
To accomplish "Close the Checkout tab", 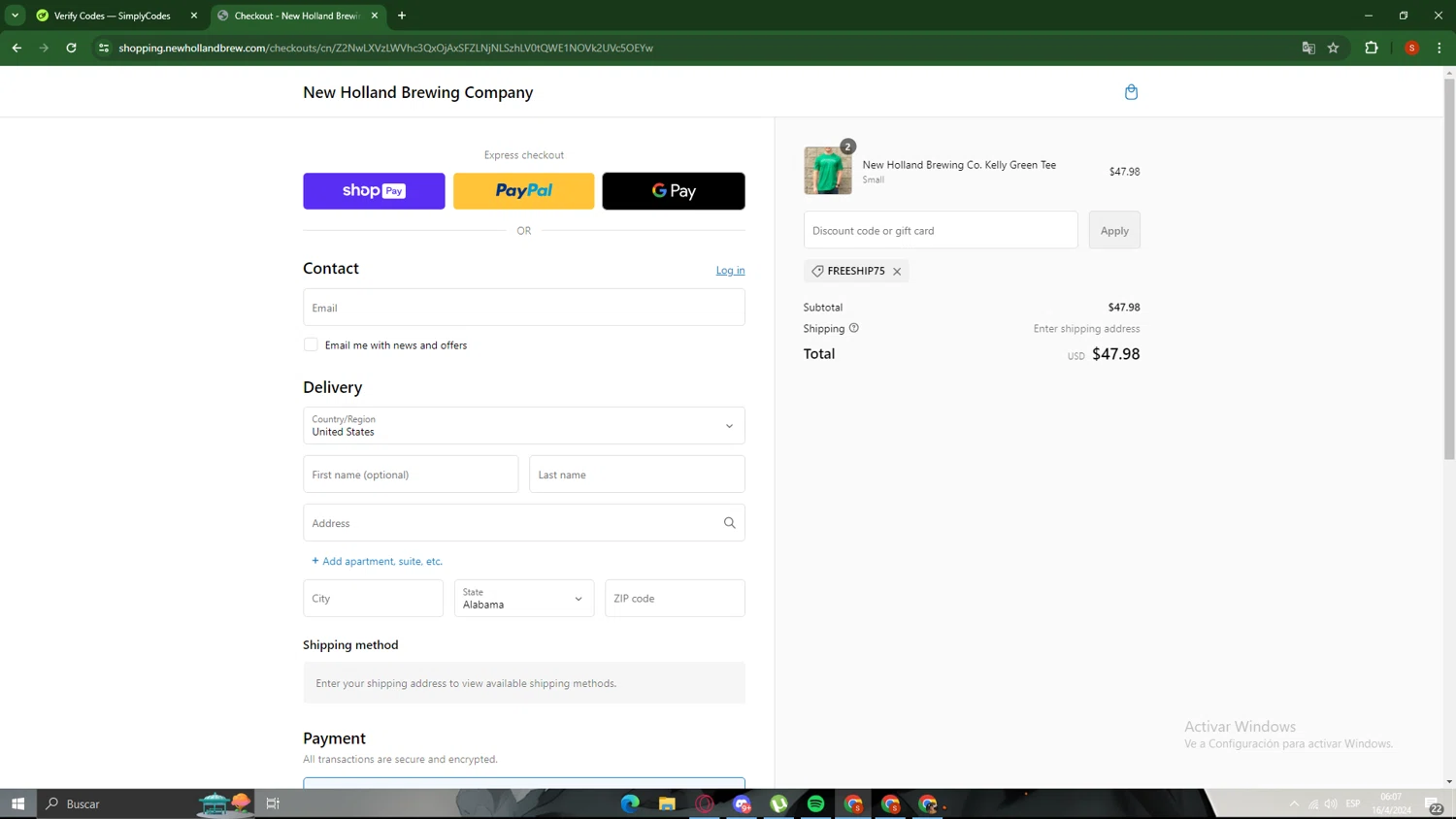I will point(375,16).
